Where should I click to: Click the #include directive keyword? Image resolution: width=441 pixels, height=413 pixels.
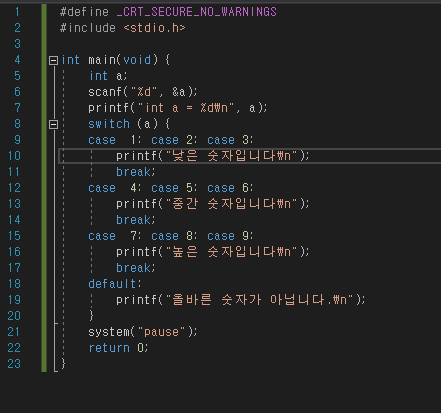click(88, 28)
